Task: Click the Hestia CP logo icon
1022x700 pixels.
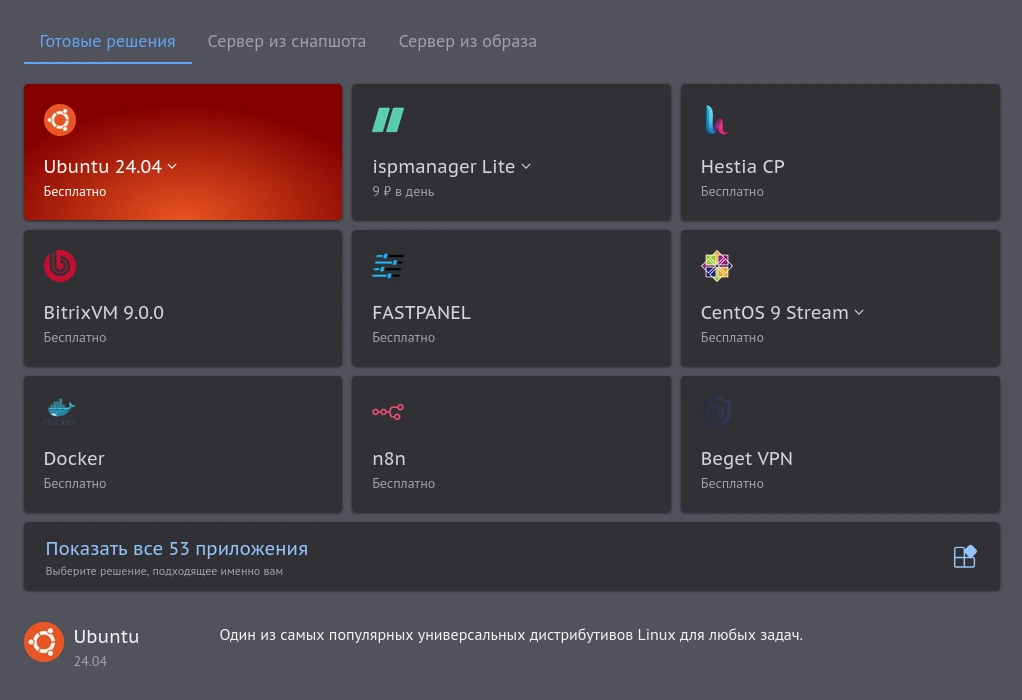Action: click(716, 120)
